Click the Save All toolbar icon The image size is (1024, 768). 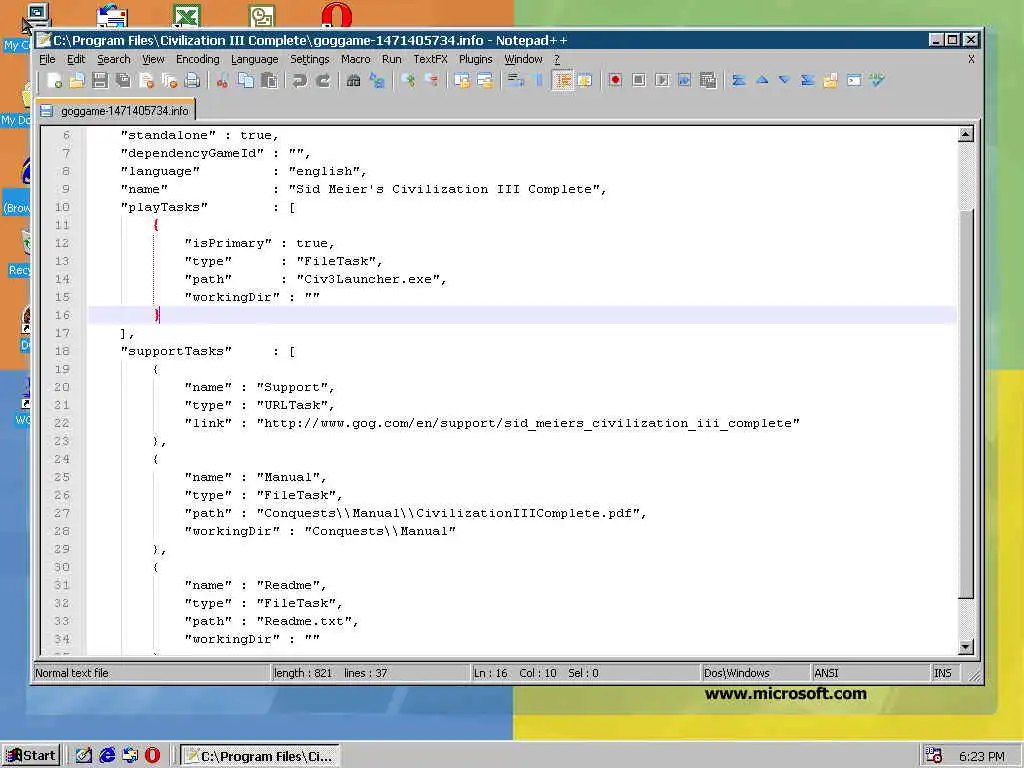123,80
